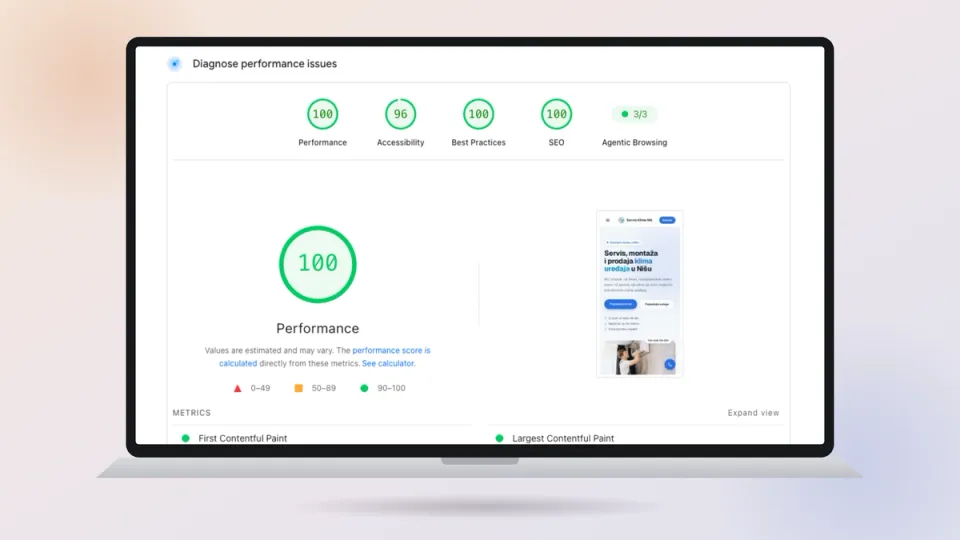Select the Accessibility score gauge showing 96
Viewport: 960px width, 540px height.
[x=400, y=114]
